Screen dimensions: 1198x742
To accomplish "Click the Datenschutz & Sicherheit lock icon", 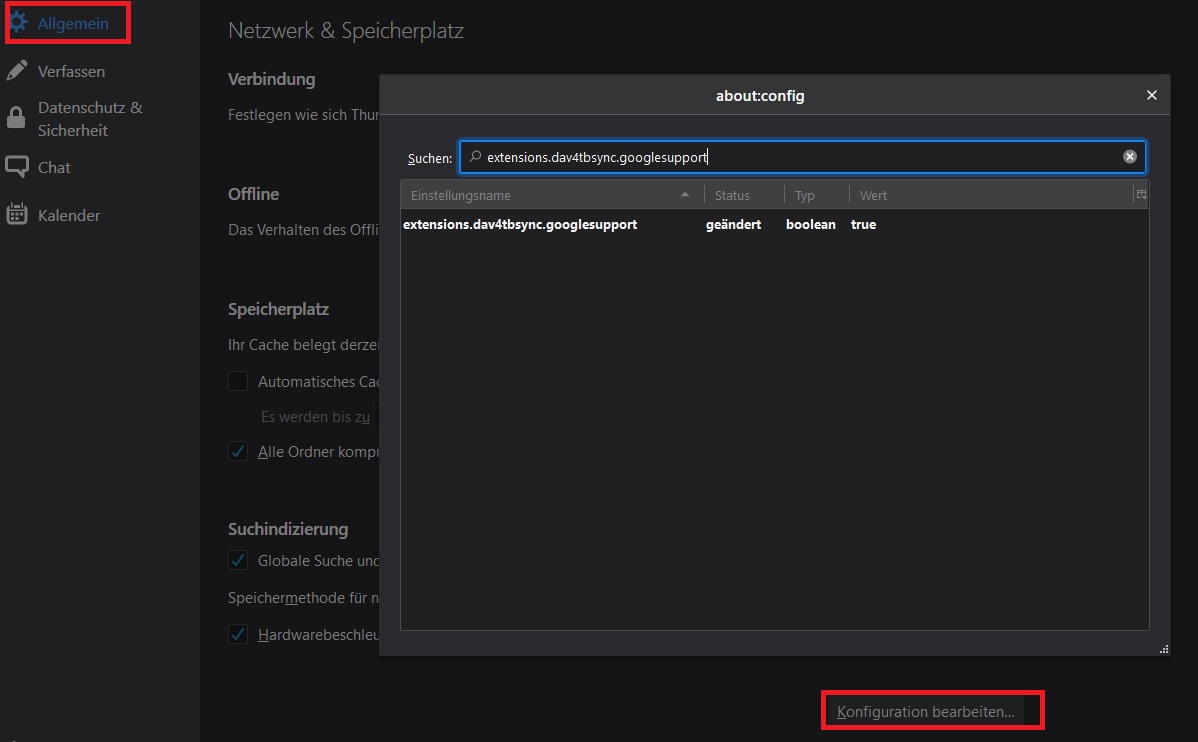I will [17, 118].
